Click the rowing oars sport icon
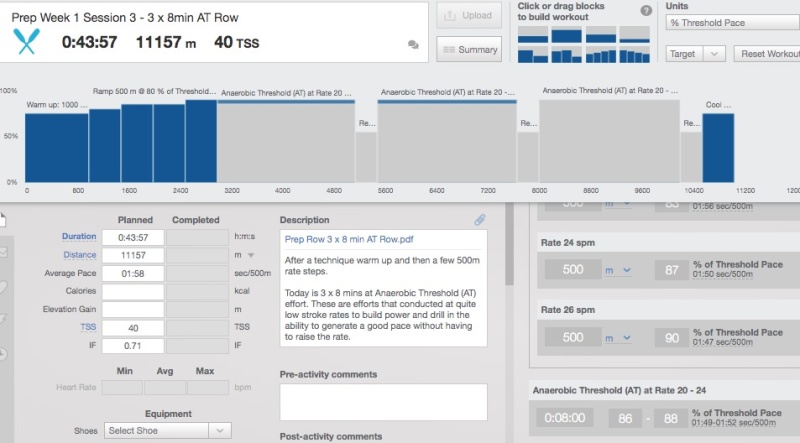Screen dimensions: 800x443 (27, 42)
